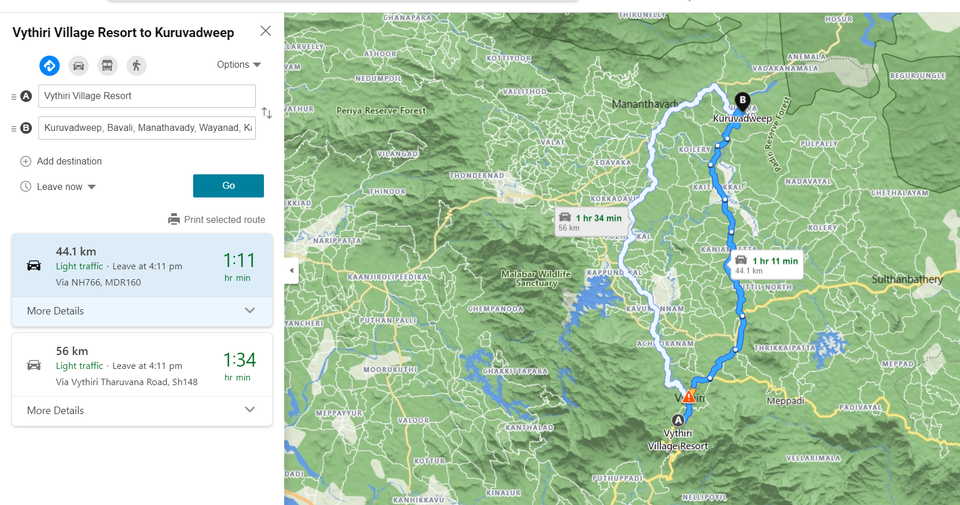960x505 pixels.
Task: Click 1:11 hr min duration text
Action: click(x=239, y=267)
